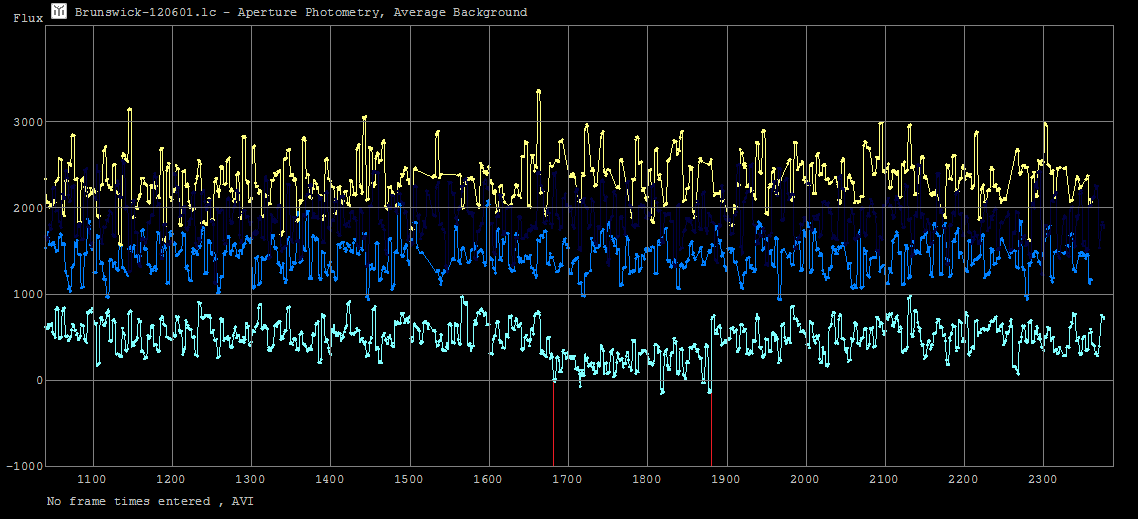Click the 1100 frame axis label
This screenshot has height=519, width=1138.
pyautogui.click(x=92, y=479)
